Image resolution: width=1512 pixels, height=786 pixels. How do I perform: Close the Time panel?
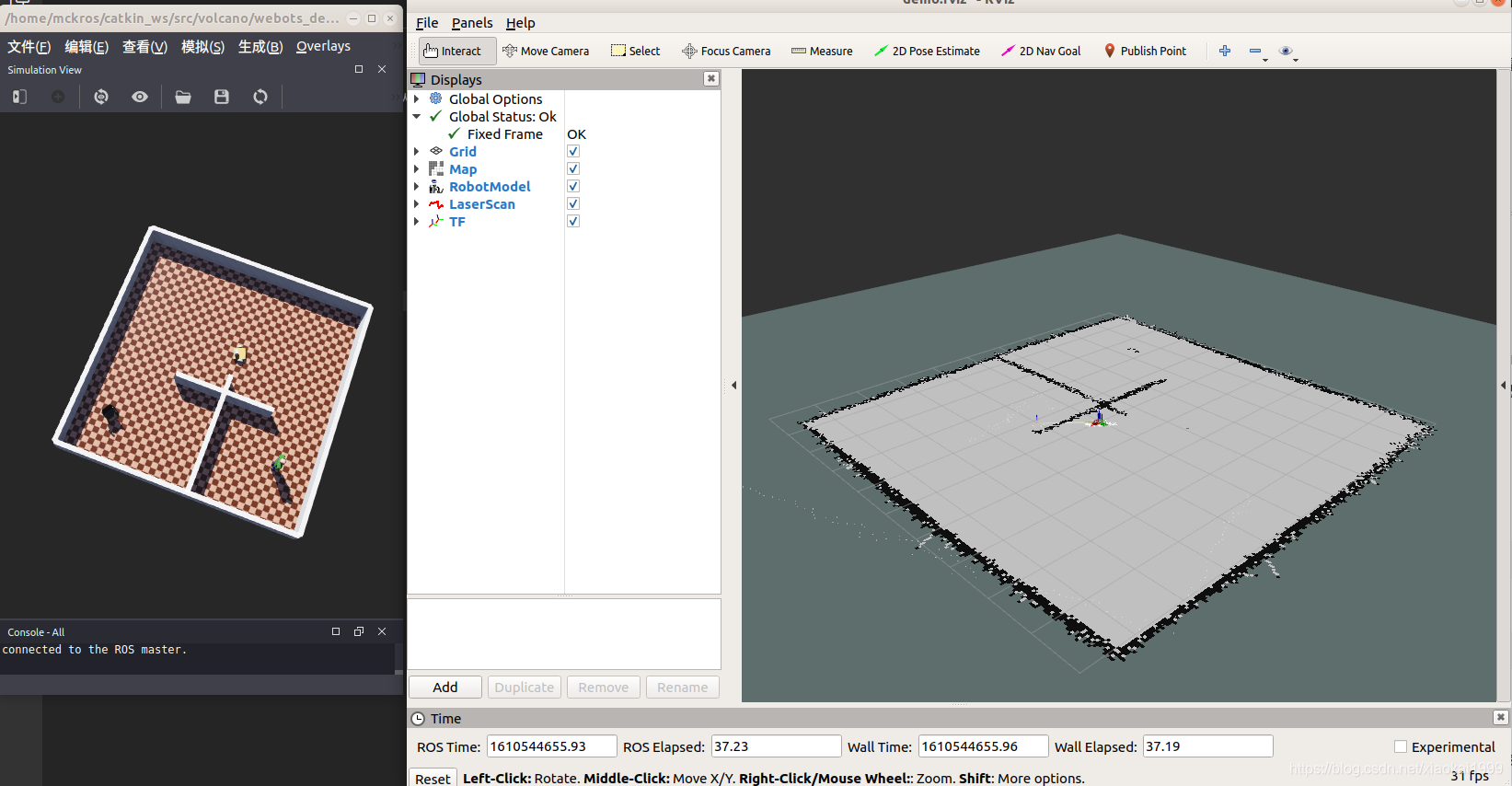[x=1501, y=717]
